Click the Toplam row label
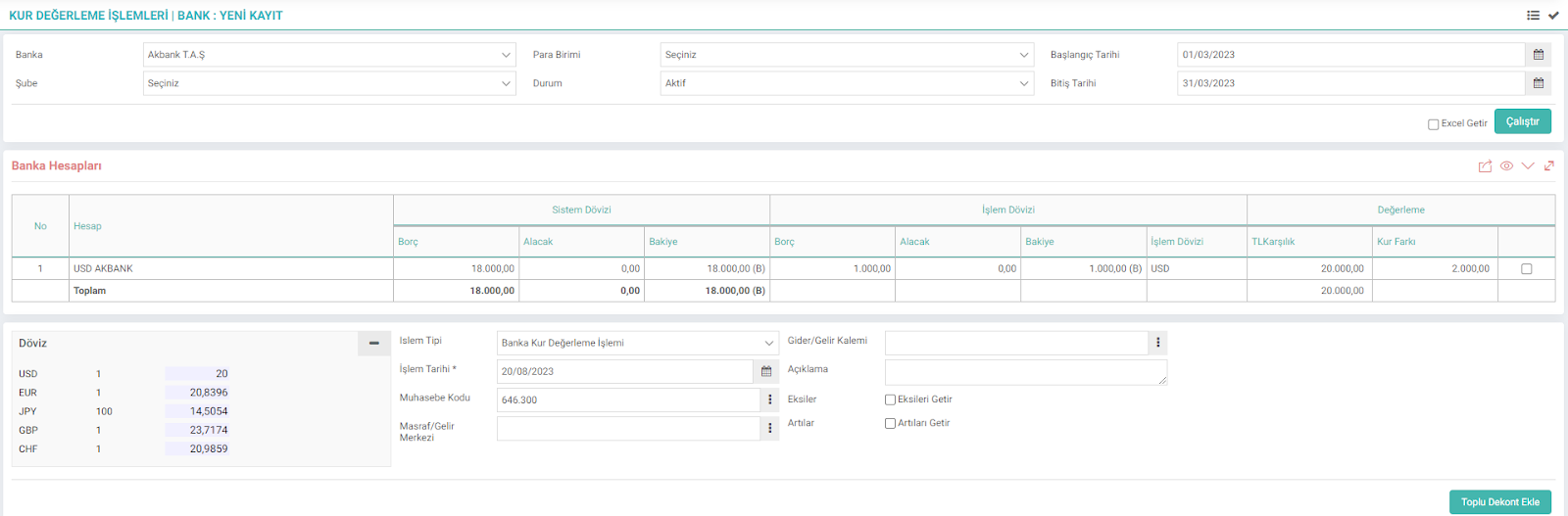The width and height of the screenshot is (1568, 516). tap(89, 291)
